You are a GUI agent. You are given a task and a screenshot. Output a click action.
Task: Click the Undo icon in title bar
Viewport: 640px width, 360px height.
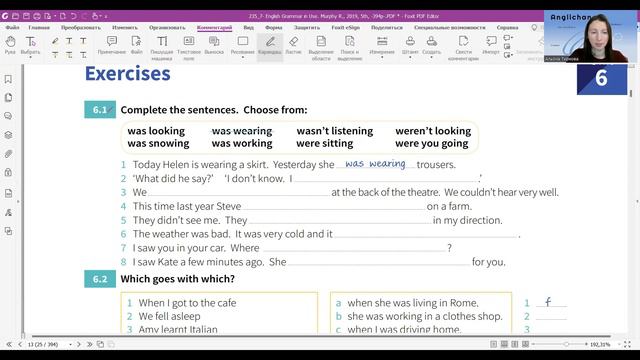click(x=73, y=16)
